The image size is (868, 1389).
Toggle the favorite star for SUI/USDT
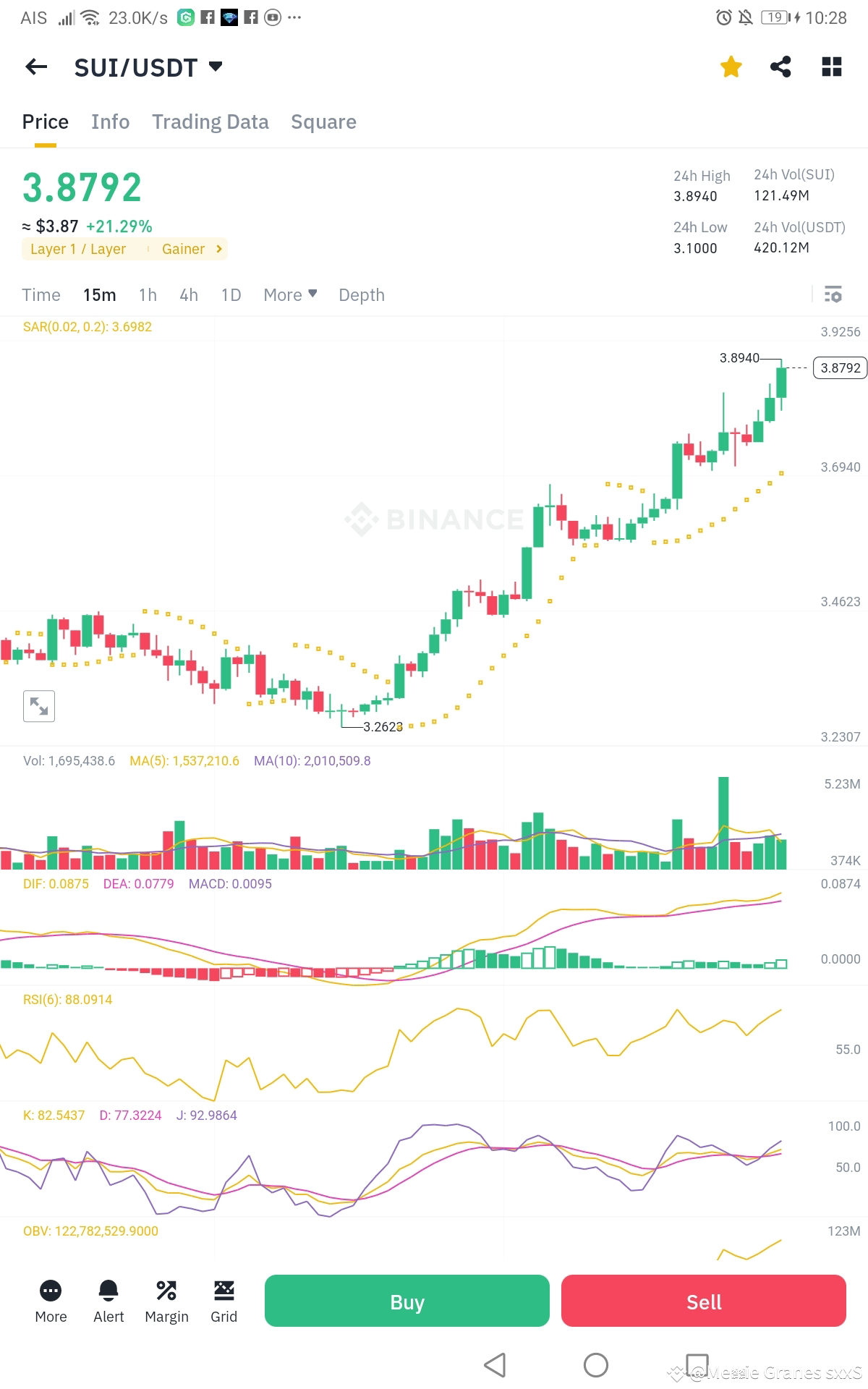tap(731, 67)
